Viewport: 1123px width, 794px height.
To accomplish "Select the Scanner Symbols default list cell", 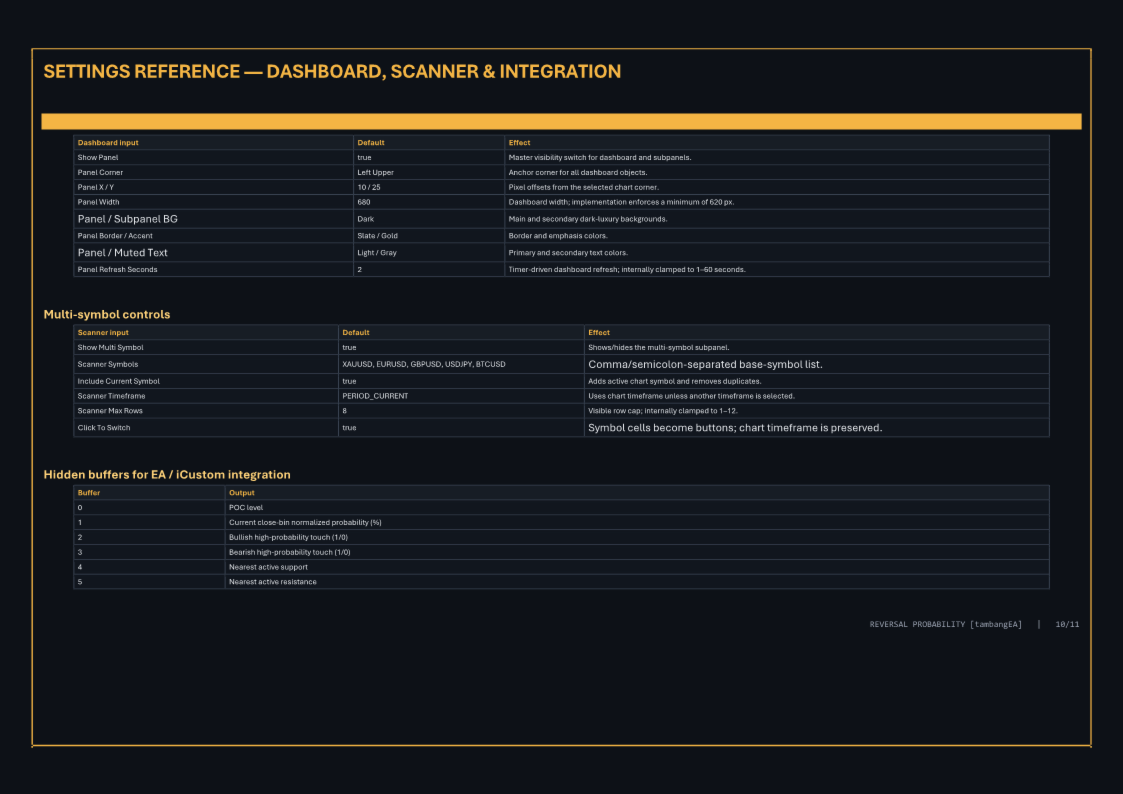I will 461,364.
